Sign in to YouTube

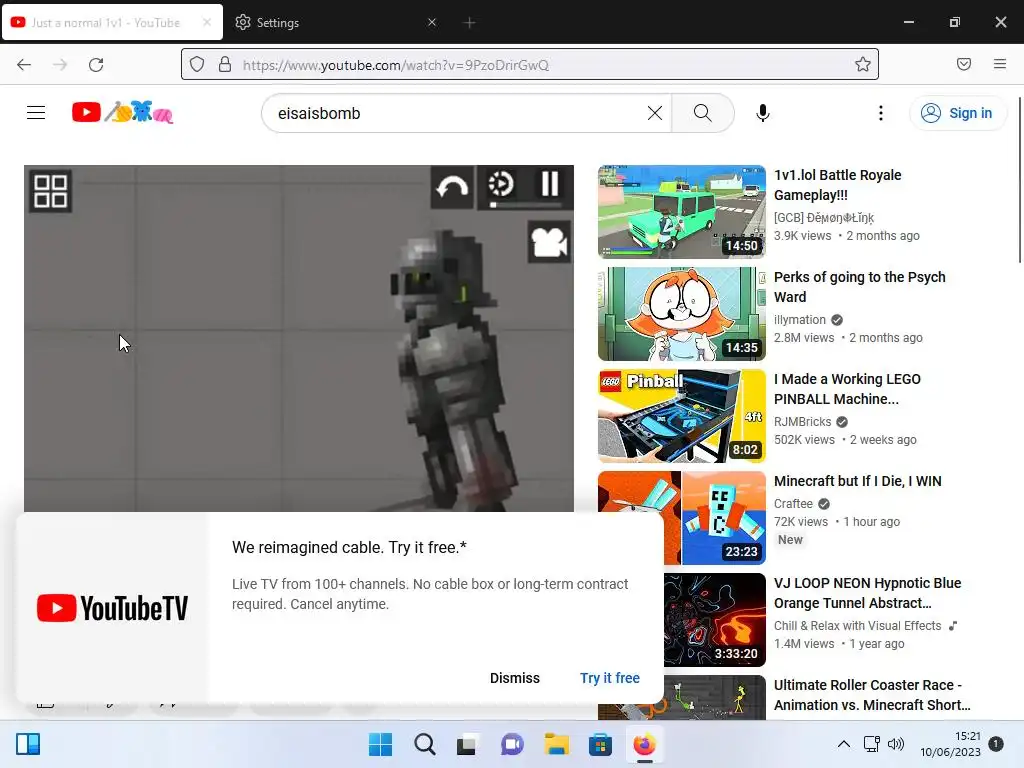(957, 113)
